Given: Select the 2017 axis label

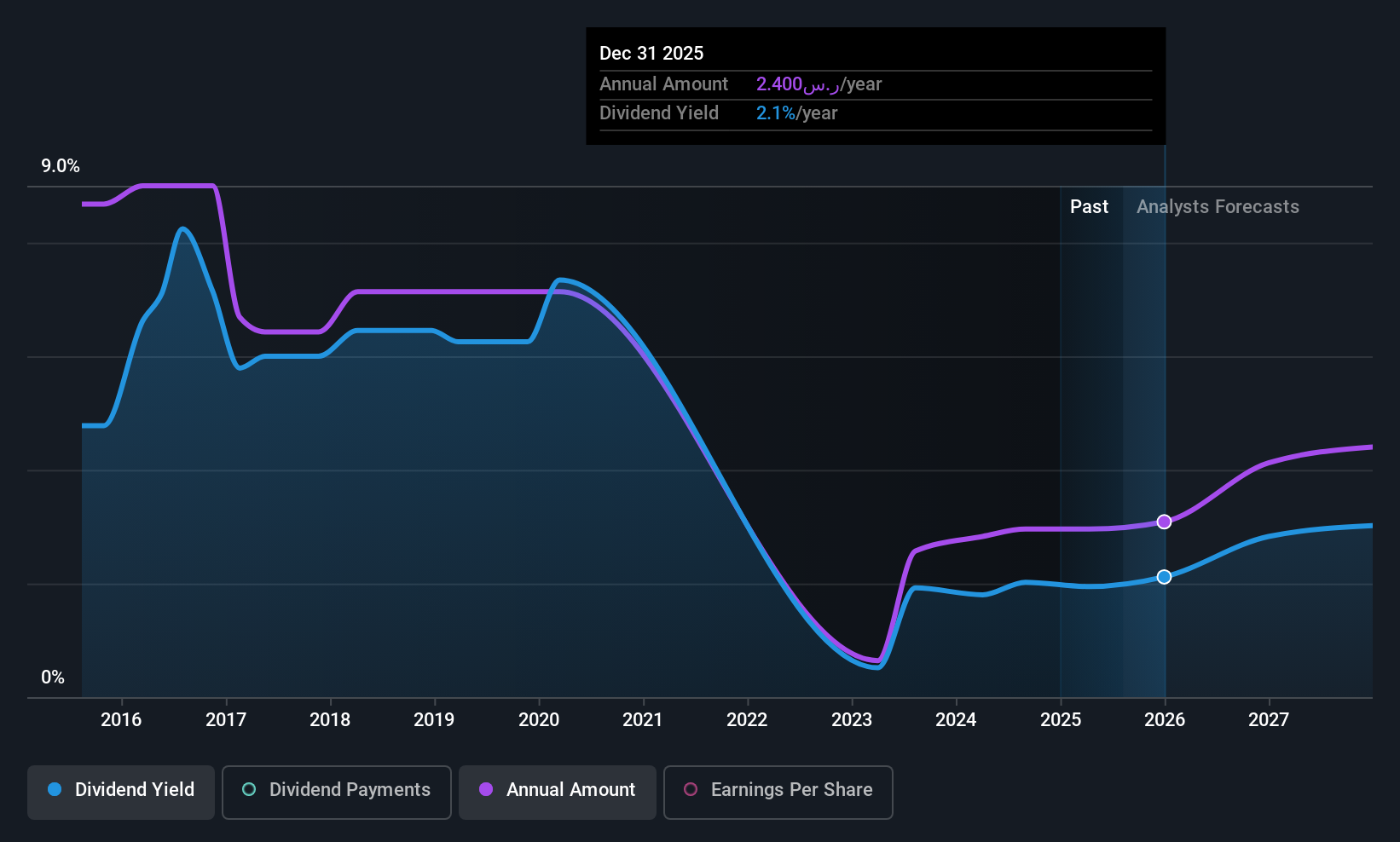Looking at the screenshot, I should (x=226, y=720).
